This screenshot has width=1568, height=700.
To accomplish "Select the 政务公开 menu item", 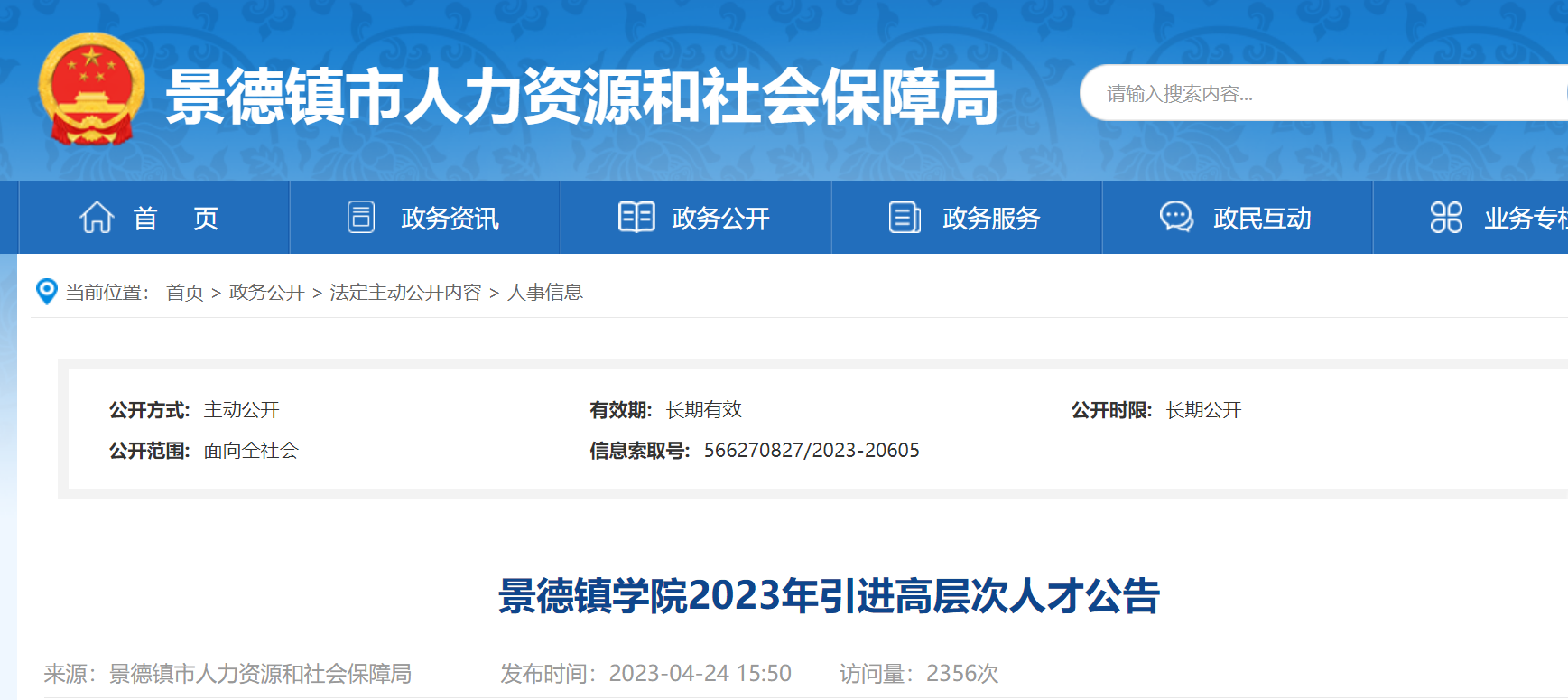I will click(x=696, y=218).
